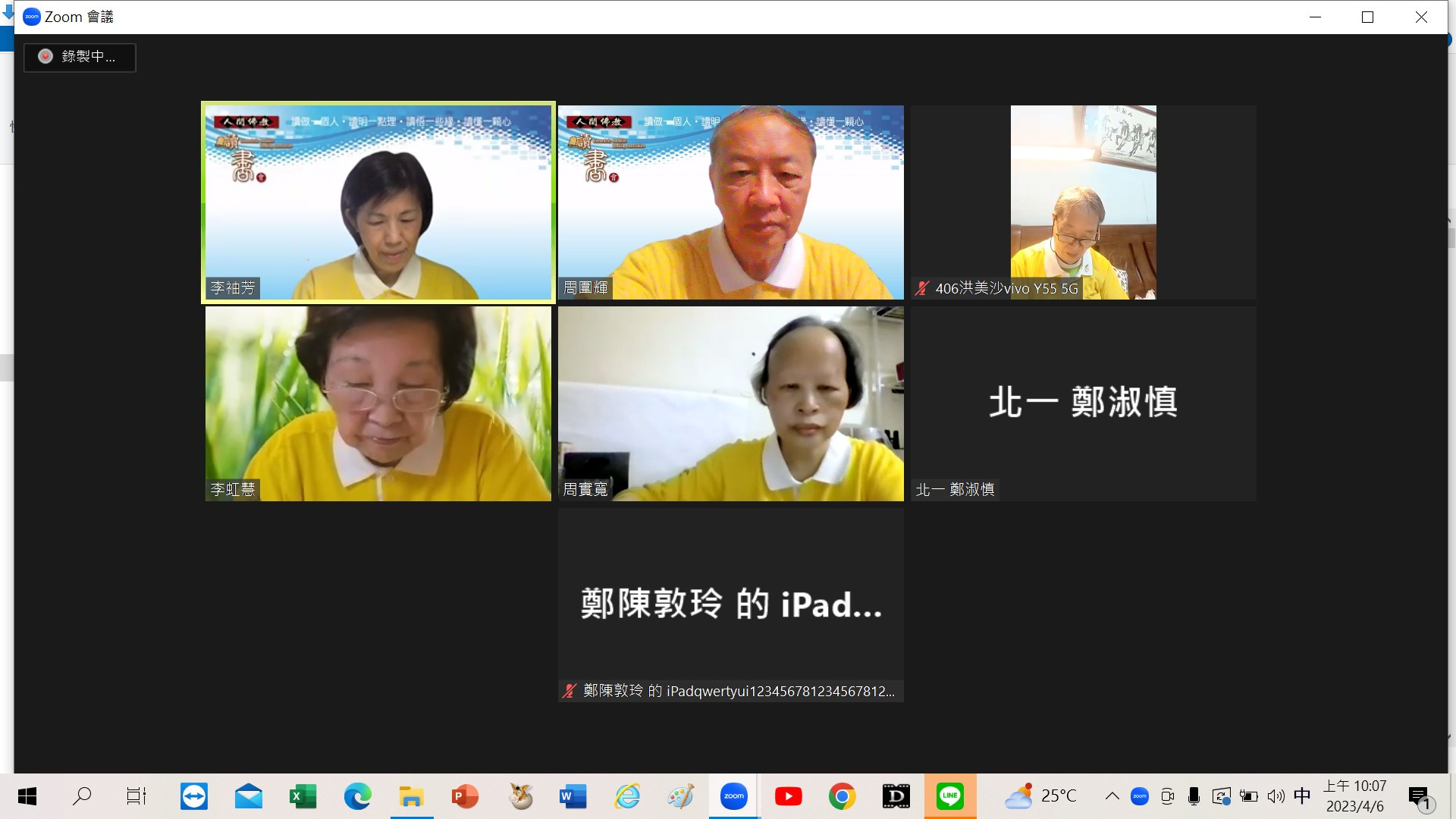
Task: Click the recording indicator button
Action: point(80,57)
